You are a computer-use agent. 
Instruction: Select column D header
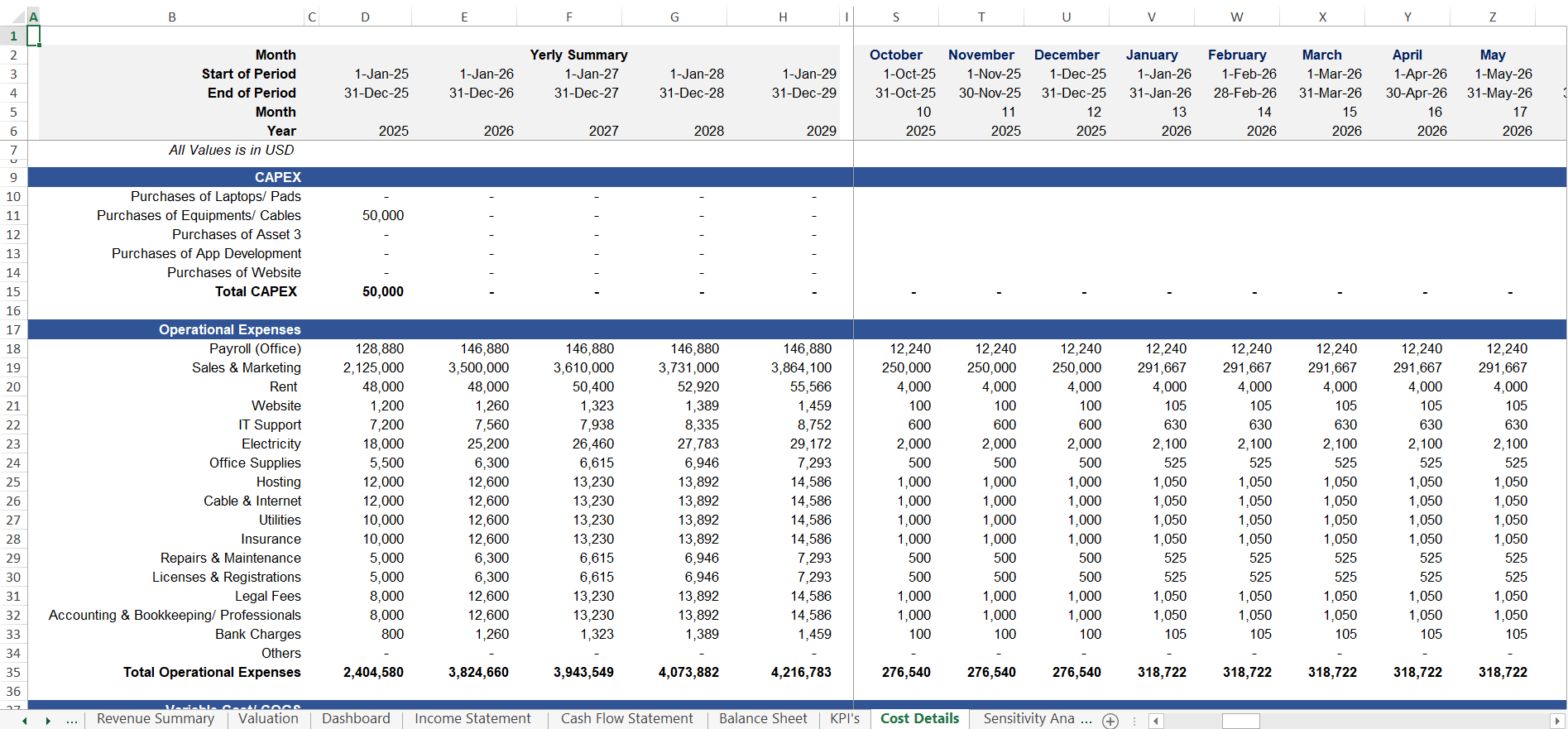tap(365, 17)
